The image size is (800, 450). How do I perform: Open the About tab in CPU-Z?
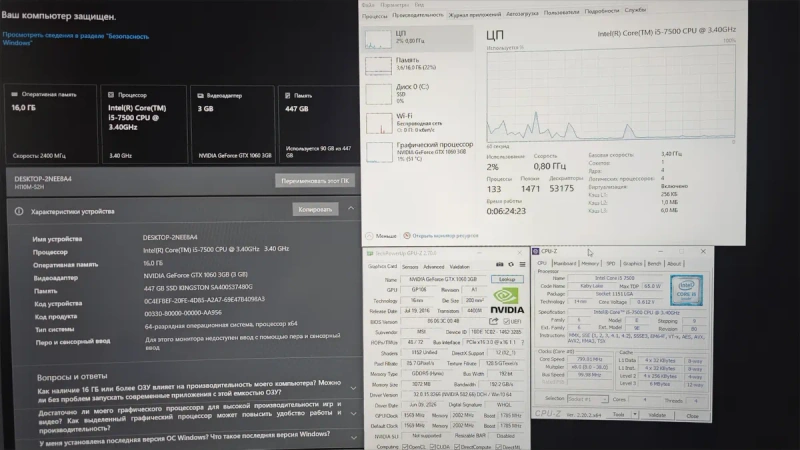674,264
